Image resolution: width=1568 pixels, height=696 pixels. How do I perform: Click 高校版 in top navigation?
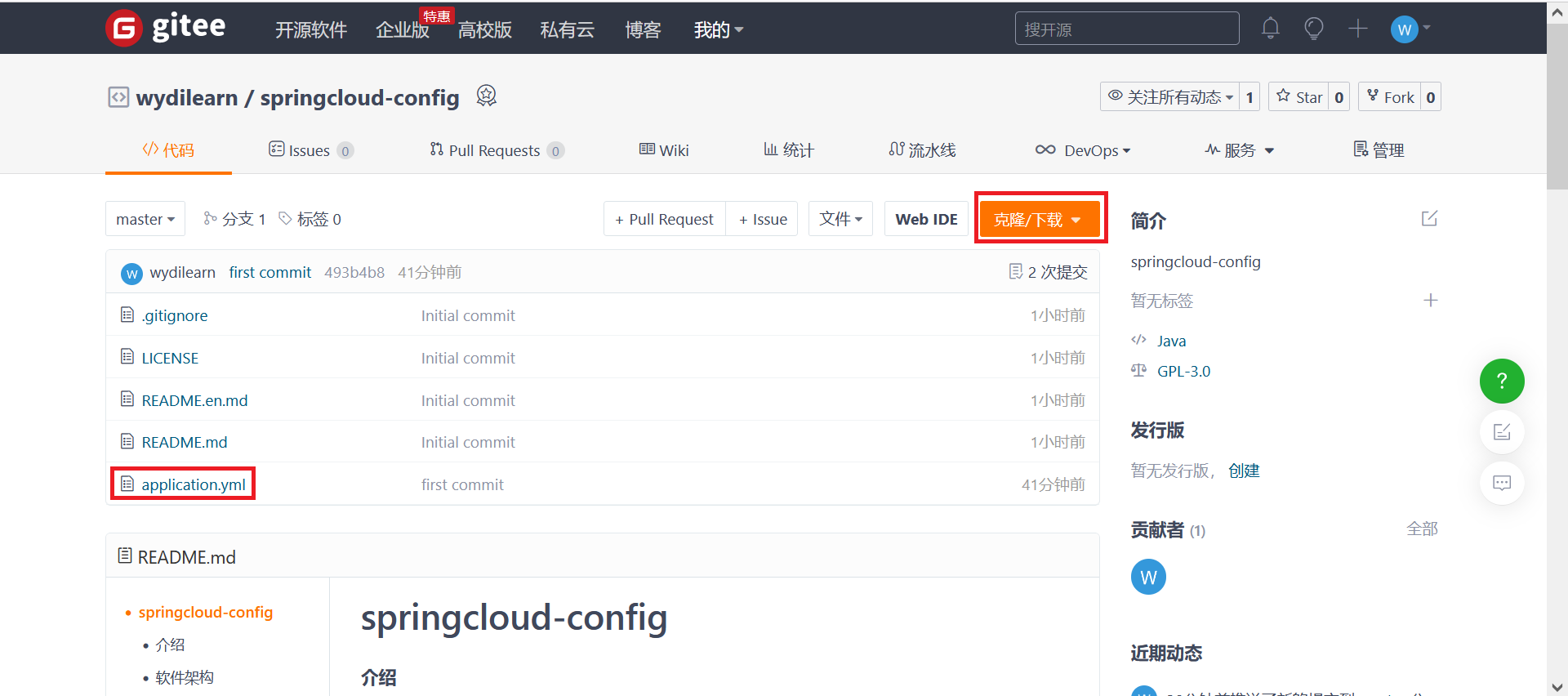click(485, 30)
